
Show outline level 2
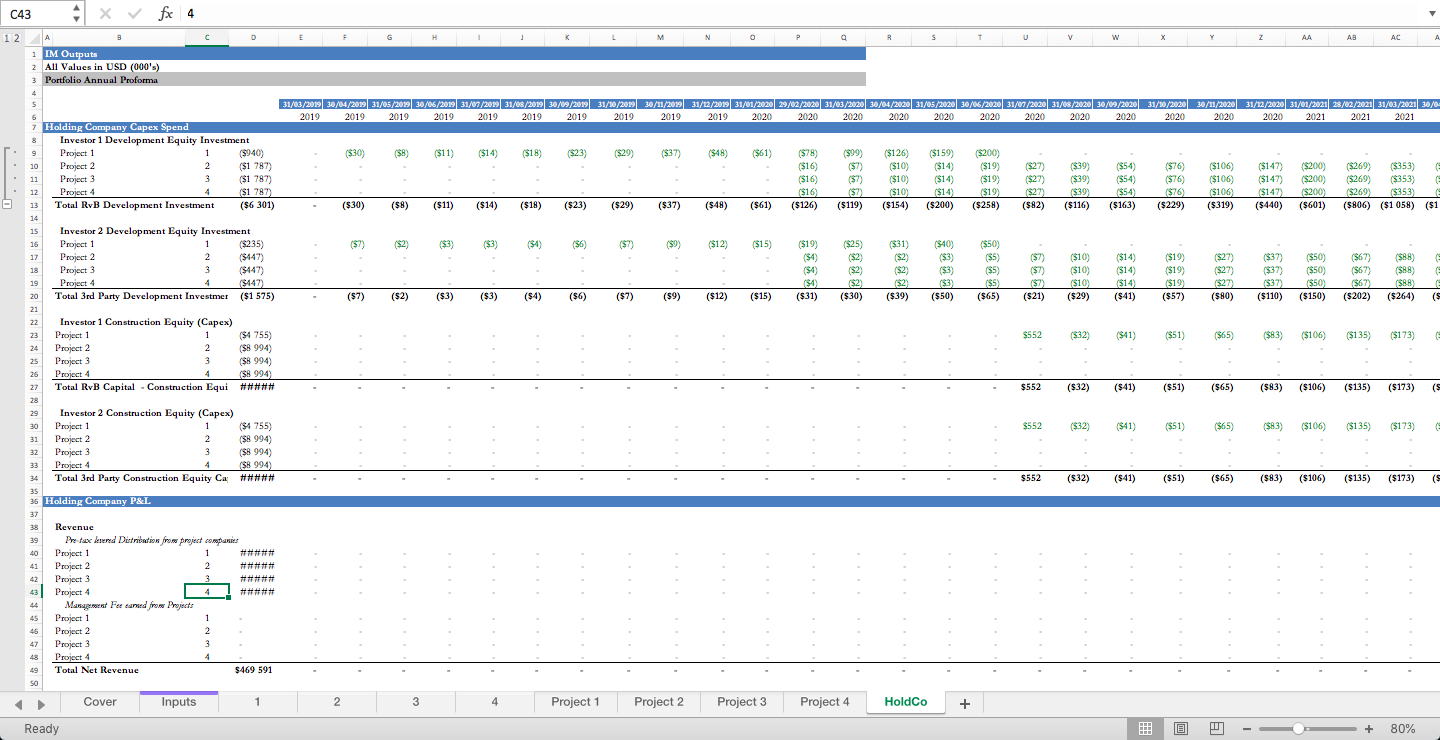coord(15,38)
